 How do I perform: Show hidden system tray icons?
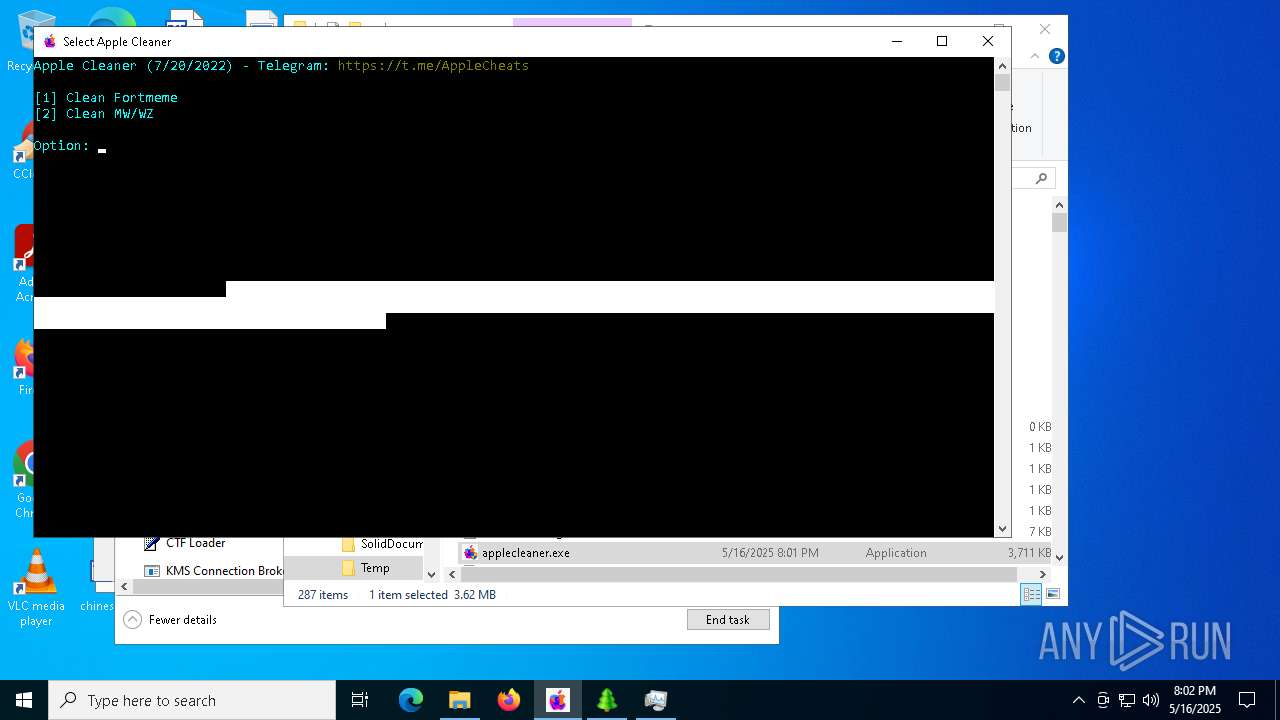[x=1078, y=700]
